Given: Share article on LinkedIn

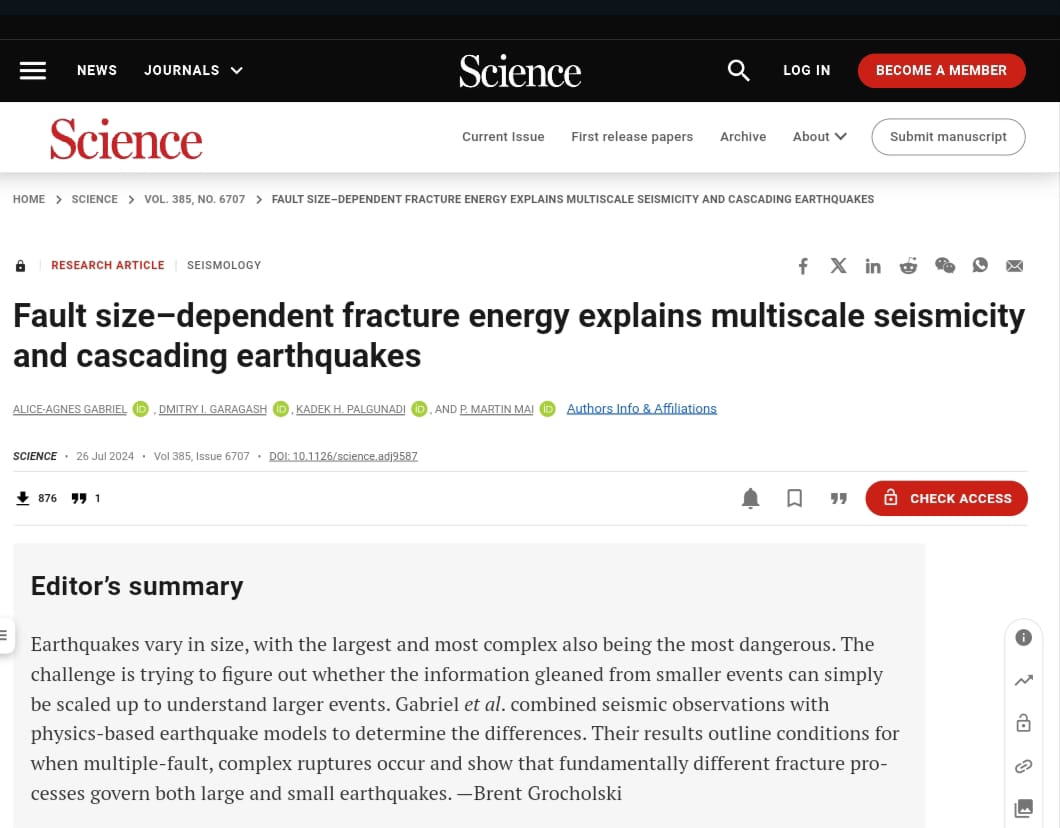Looking at the screenshot, I should (x=873, y=265).
